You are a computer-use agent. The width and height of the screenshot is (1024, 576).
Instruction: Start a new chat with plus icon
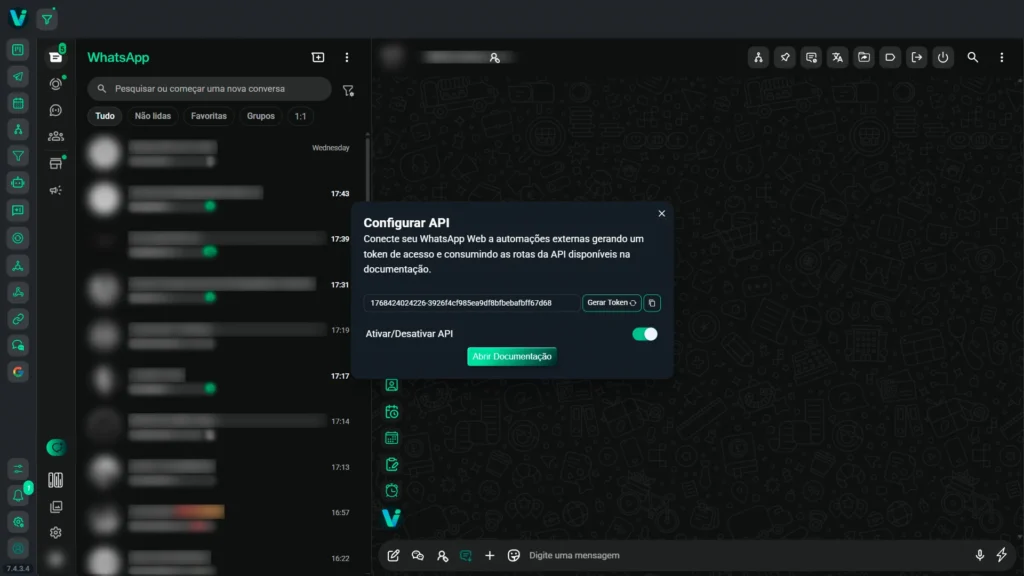point(318,58)
